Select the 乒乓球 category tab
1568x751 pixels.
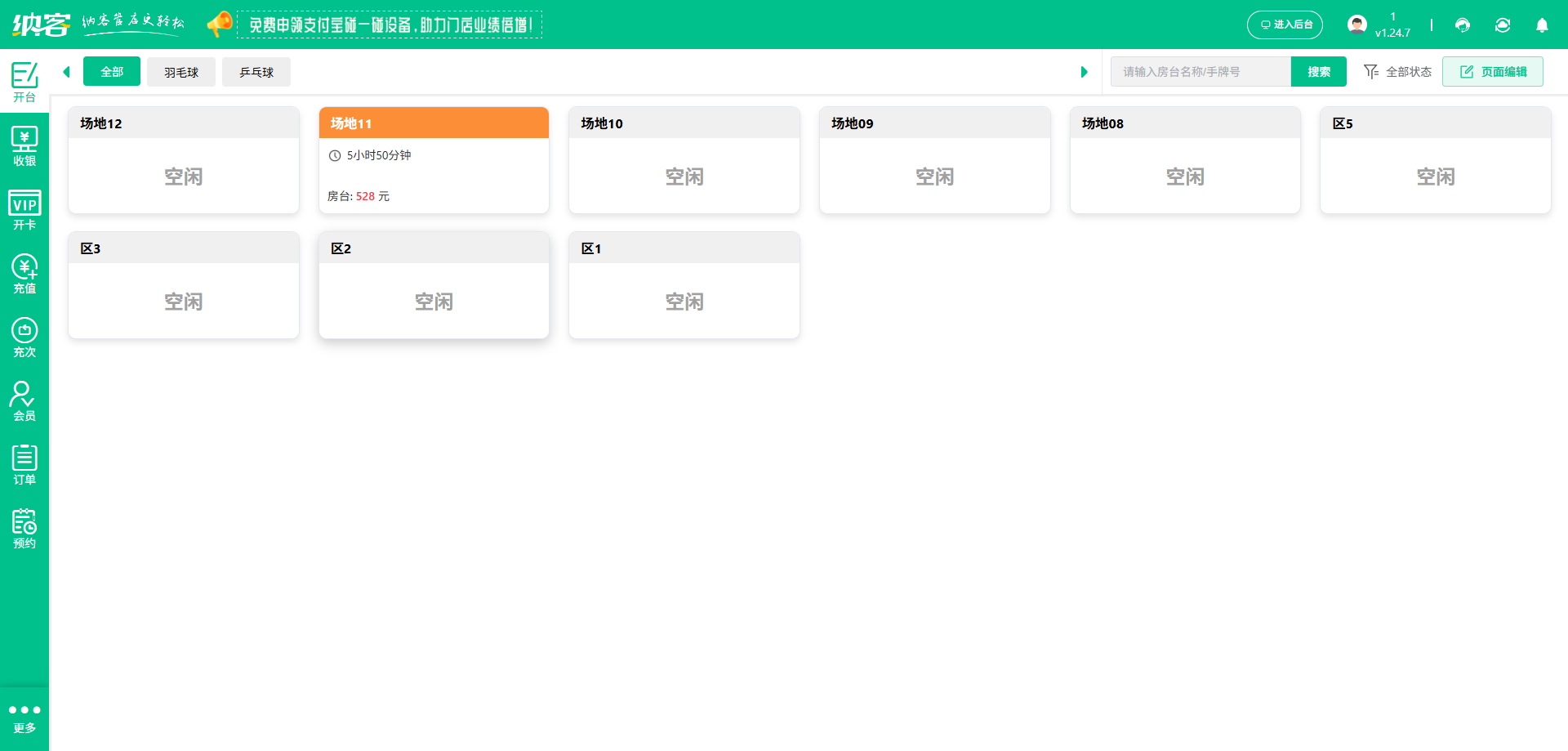[256, 72]
